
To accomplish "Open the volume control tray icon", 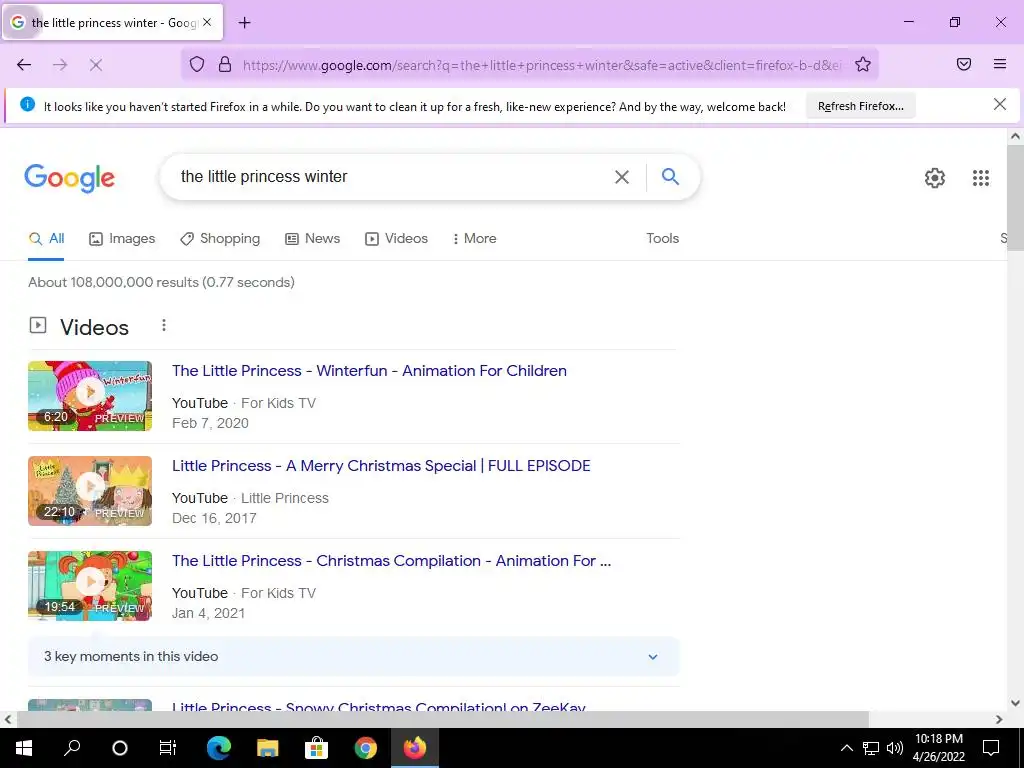I will pyautogui.click(x=895, y=748).
